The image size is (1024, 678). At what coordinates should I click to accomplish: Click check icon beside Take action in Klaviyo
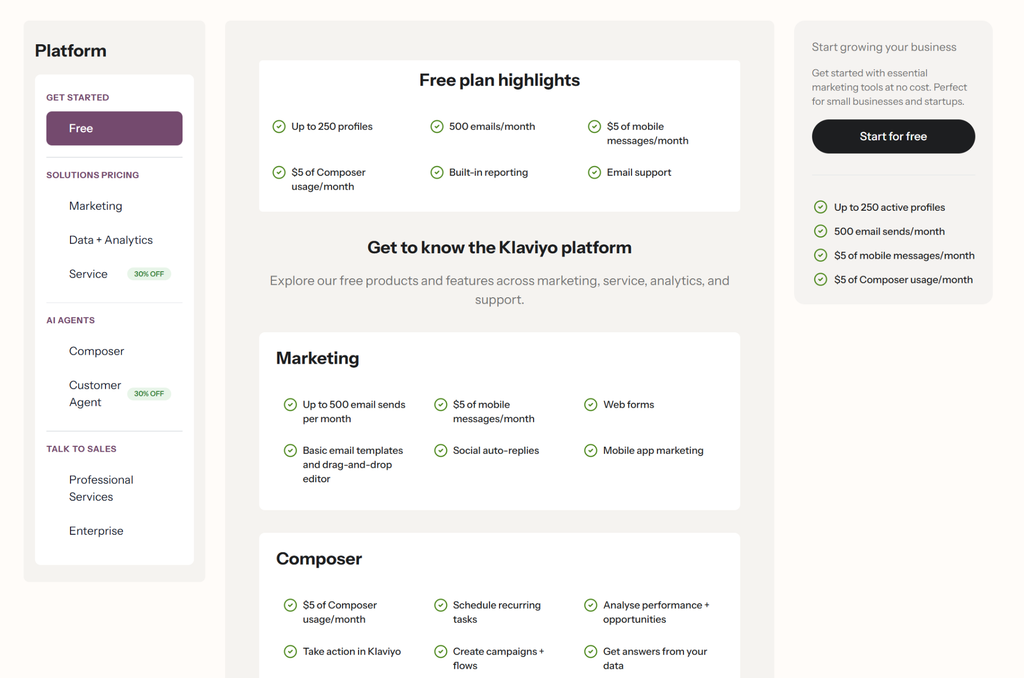pyautogui.click(x=291, y=651)
